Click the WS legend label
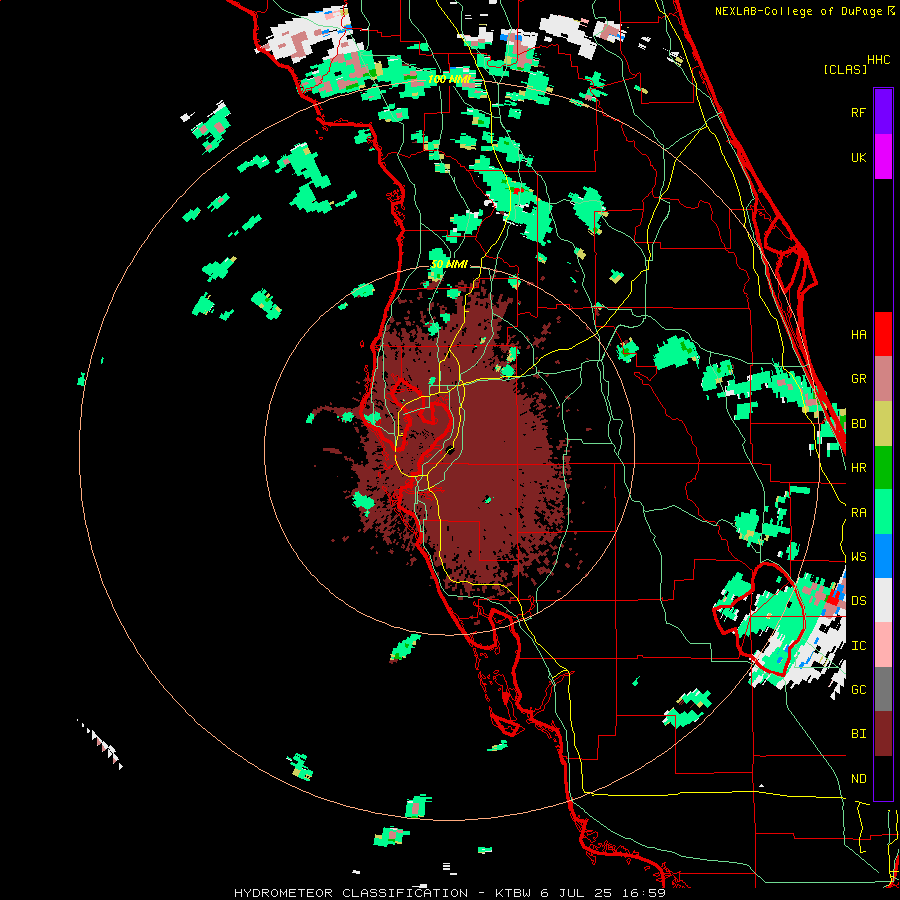The height and width of the screenshot is (900, 900). pos(858,557)
